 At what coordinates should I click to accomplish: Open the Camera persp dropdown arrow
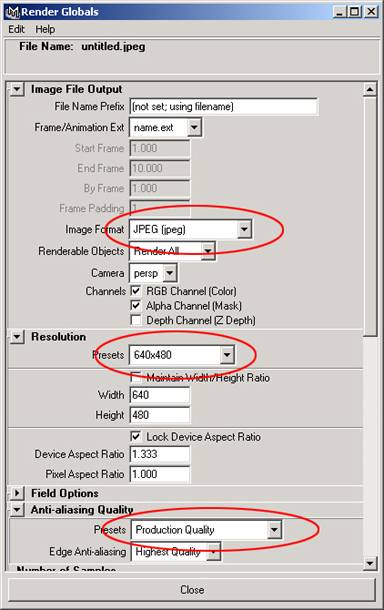(x=170, y=273)
